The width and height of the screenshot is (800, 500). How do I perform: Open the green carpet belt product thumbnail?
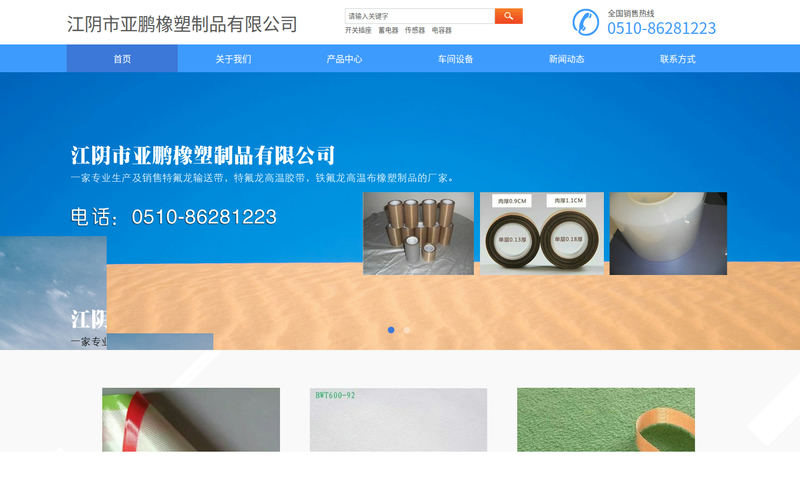[606, 419]
